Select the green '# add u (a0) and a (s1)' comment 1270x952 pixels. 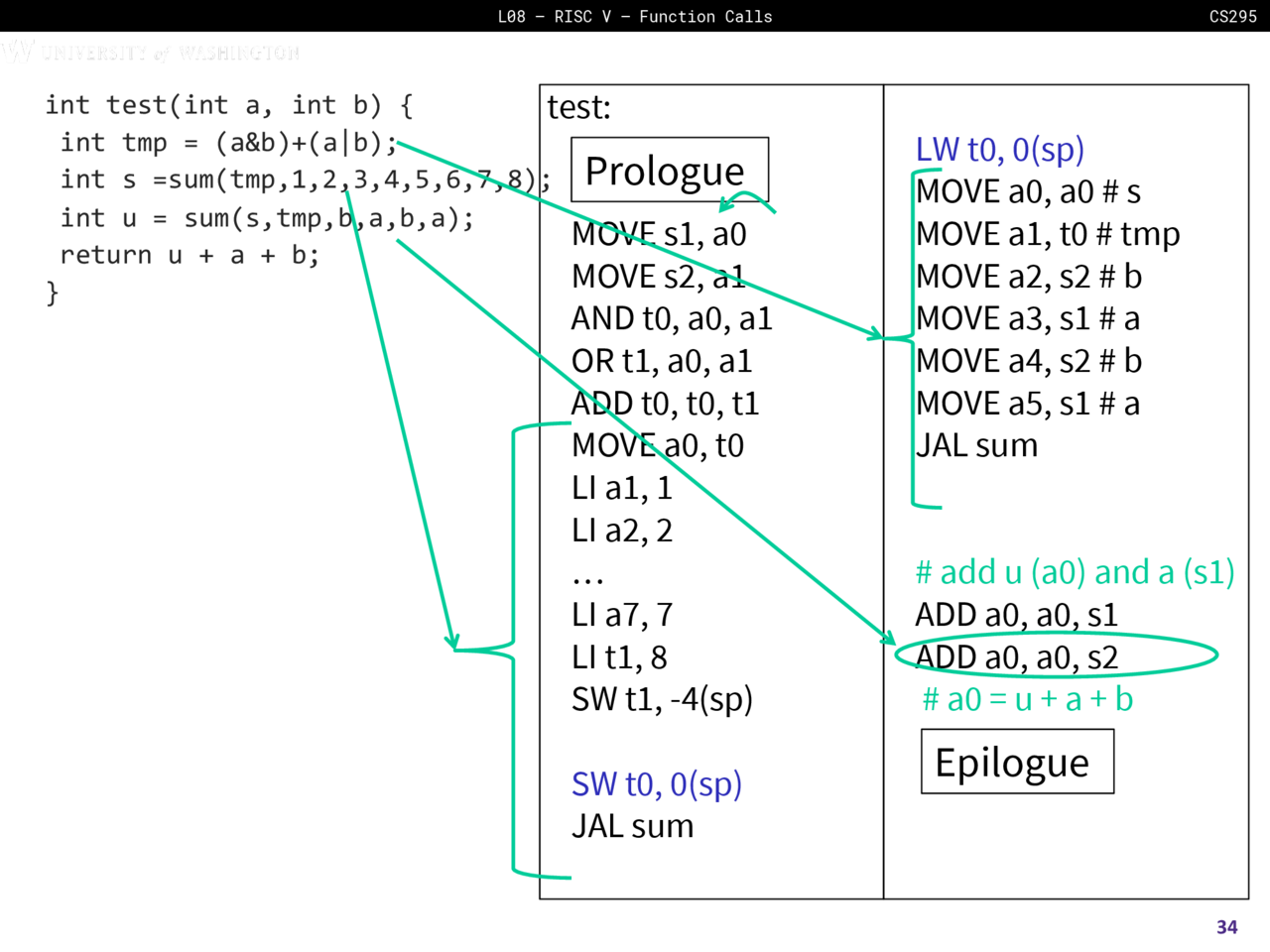[x=1074, y=572]
